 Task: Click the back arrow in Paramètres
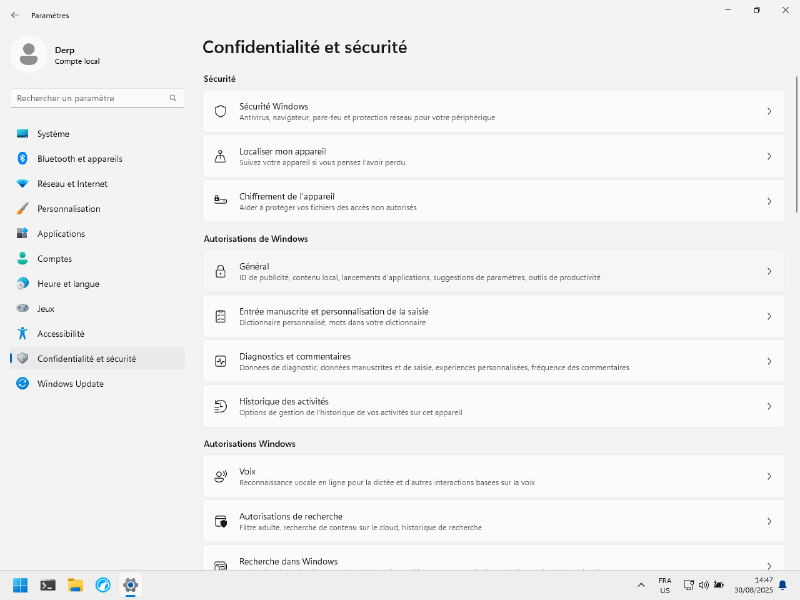[13, 15]
